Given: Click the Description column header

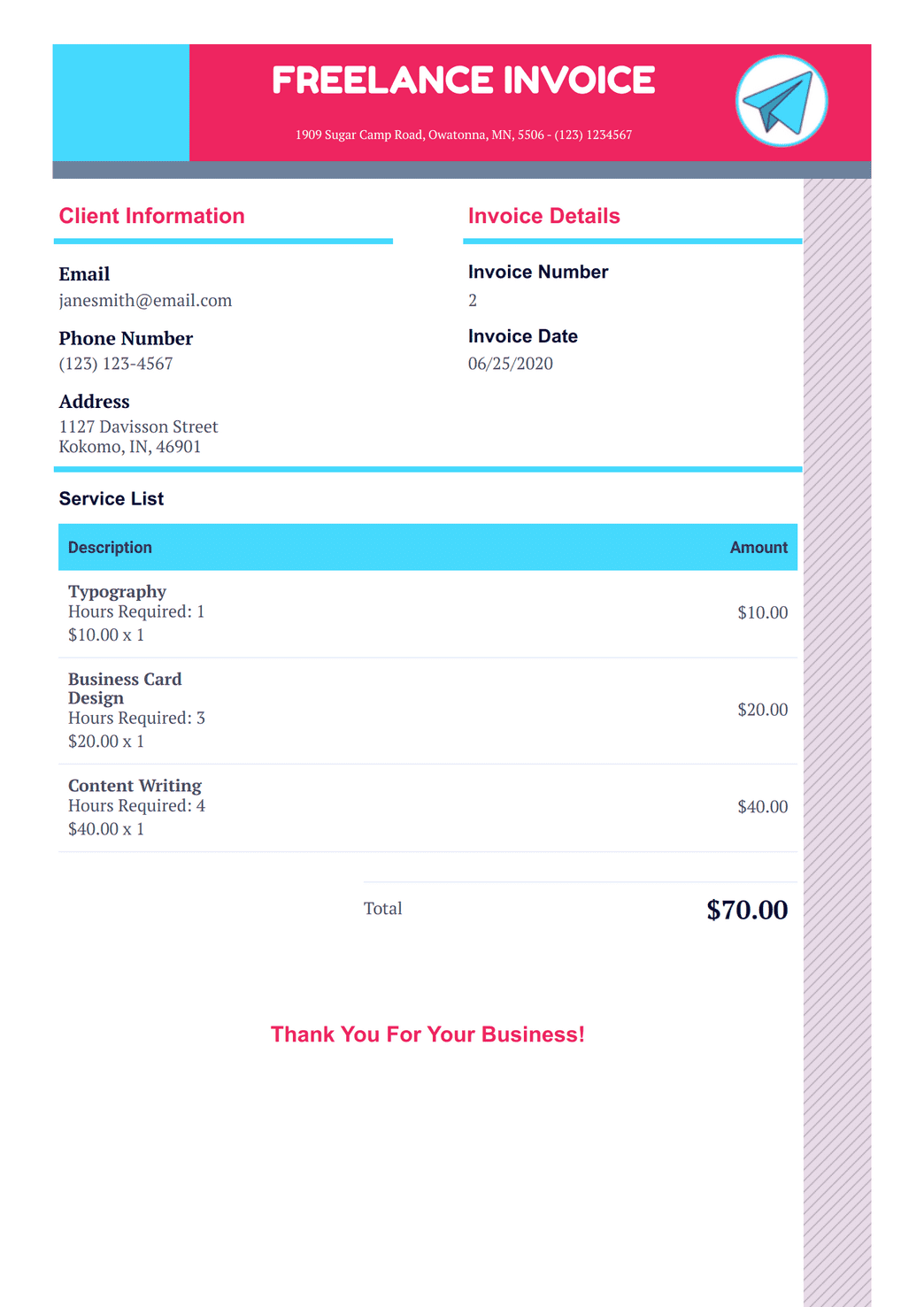Looking at the screenshot, I should coord(110,548).
